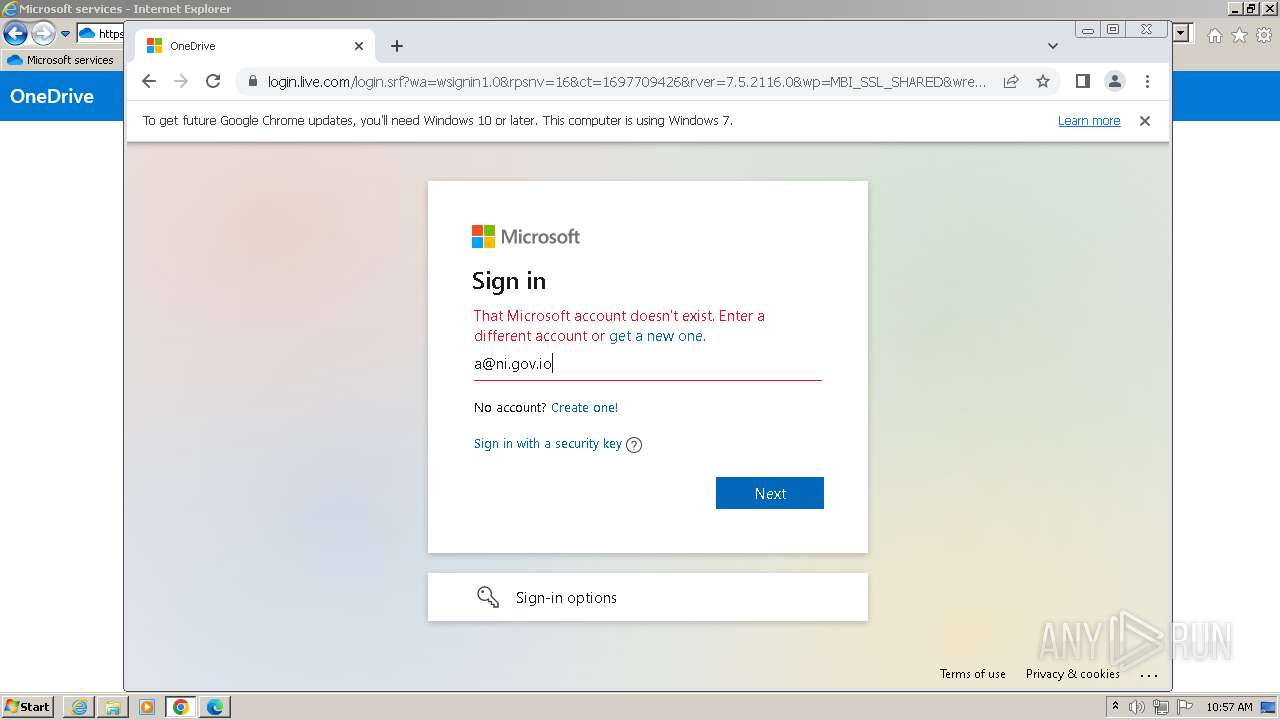The image size is (1280, 720).
Task: Open Chrome's three-dot menu
Action: 1147,81
